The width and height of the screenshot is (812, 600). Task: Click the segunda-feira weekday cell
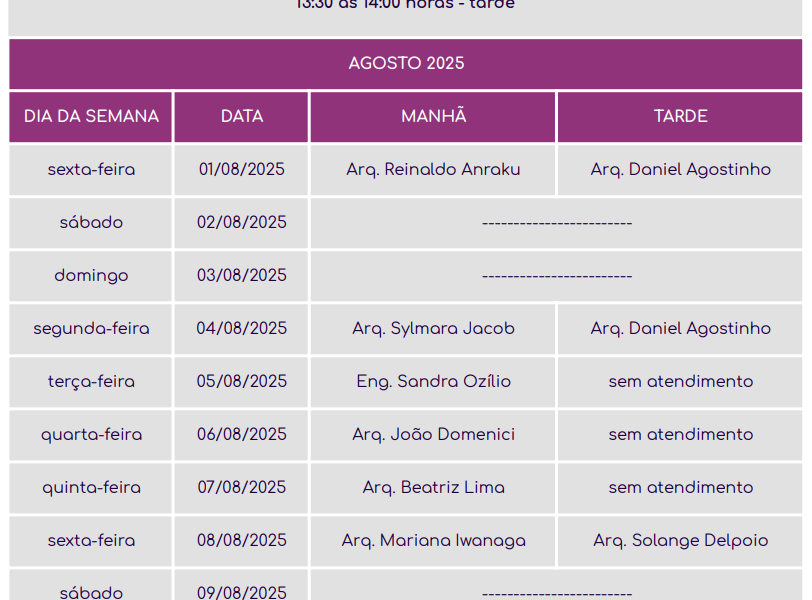coord(91,329)
